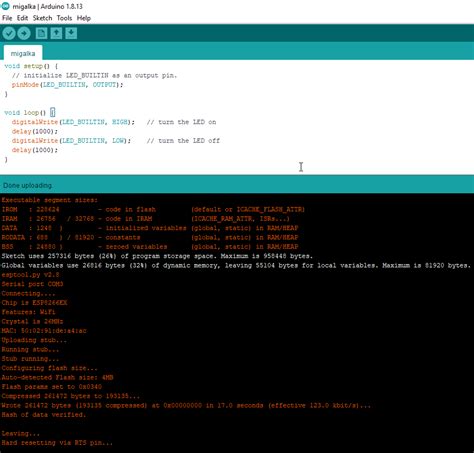Select the migalka sketch tab
474x453 pixels.
coord(23,53)
